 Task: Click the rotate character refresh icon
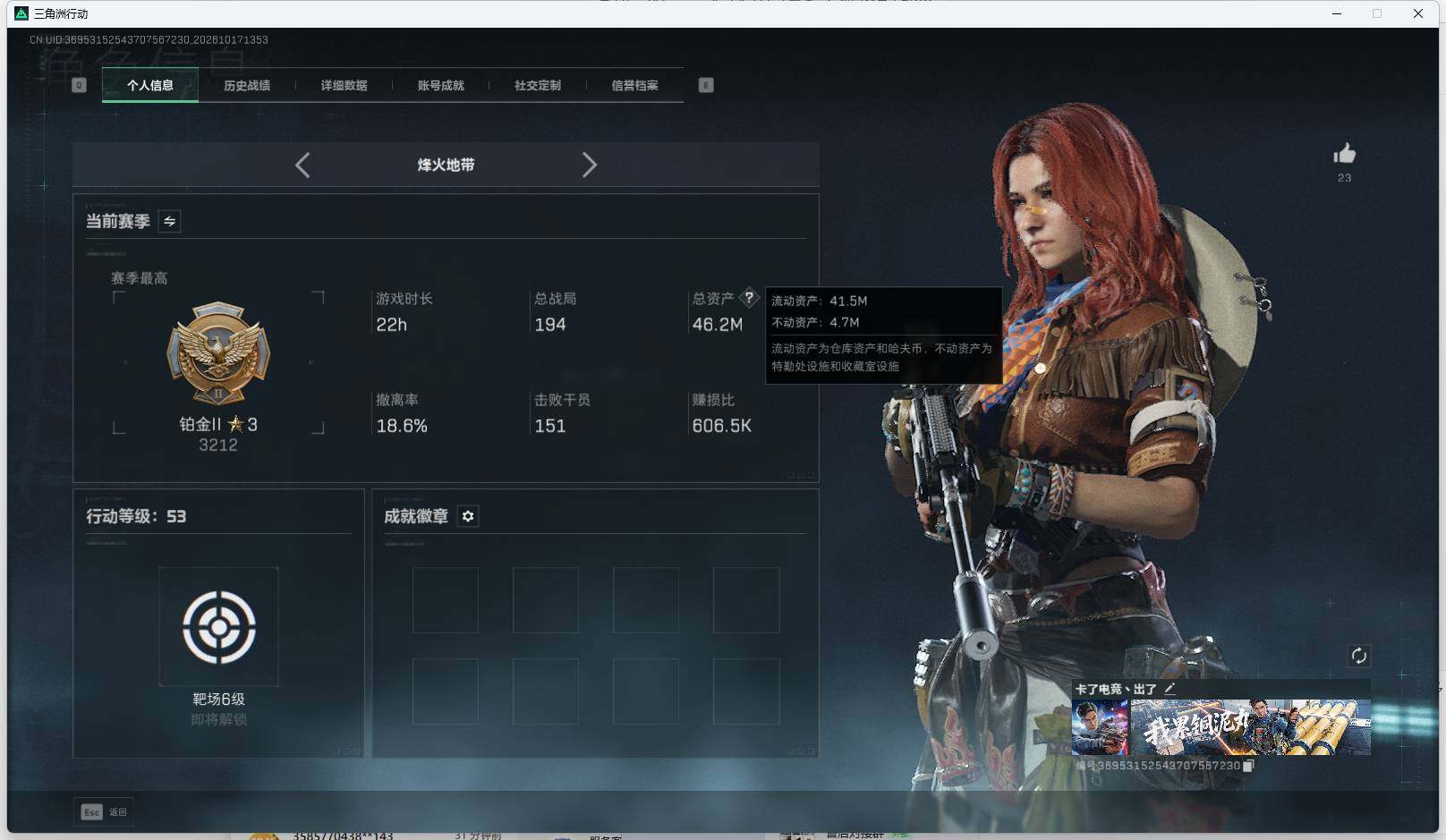tap(1358, 656)
